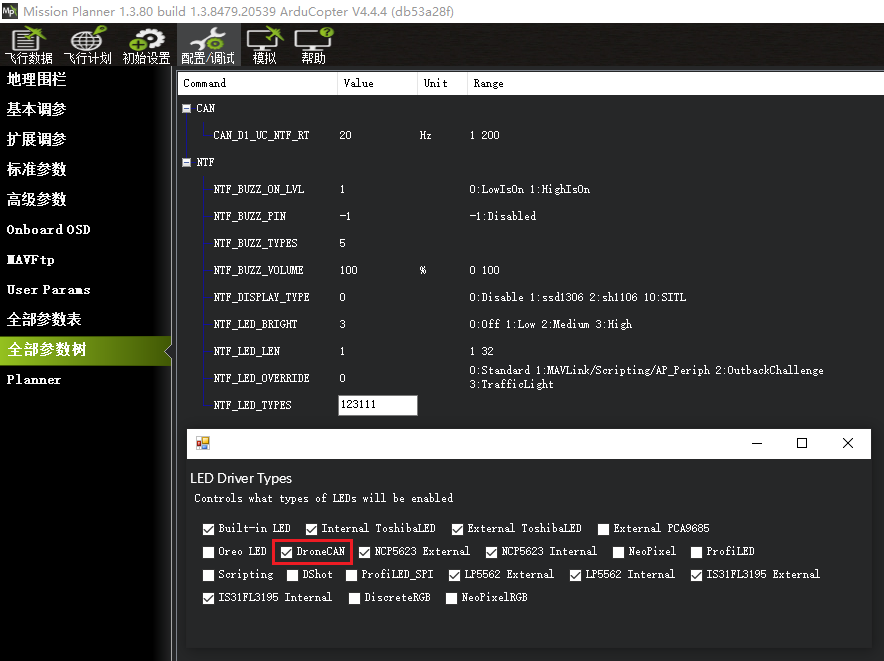Open the User Params page
The width and height of the screenshot is (884, 661).
pyautogui.click(x=48, y=289)
